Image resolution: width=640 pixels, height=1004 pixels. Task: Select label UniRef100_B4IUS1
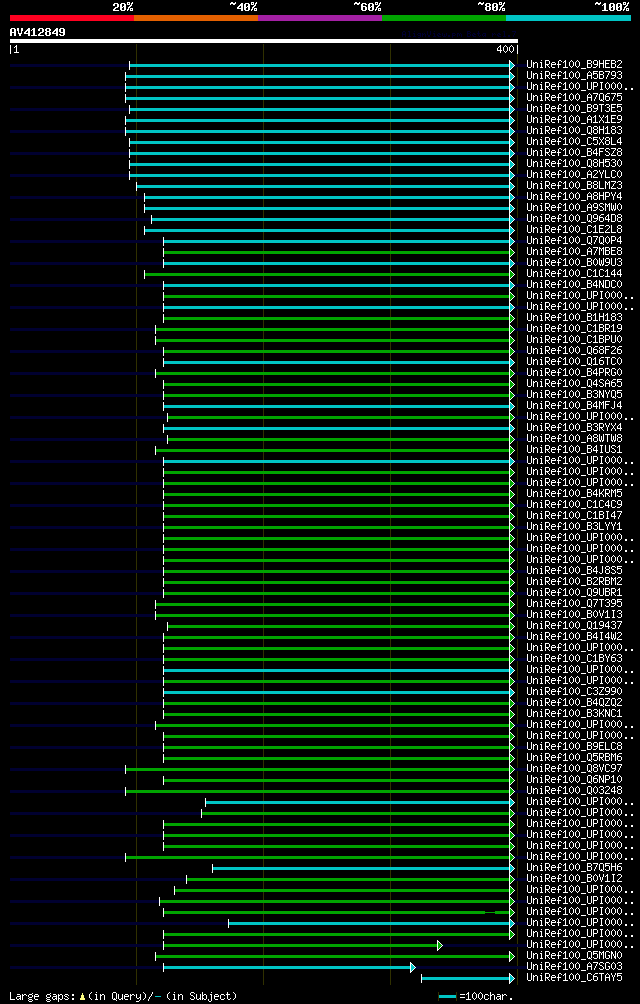(x=573, y=449)
